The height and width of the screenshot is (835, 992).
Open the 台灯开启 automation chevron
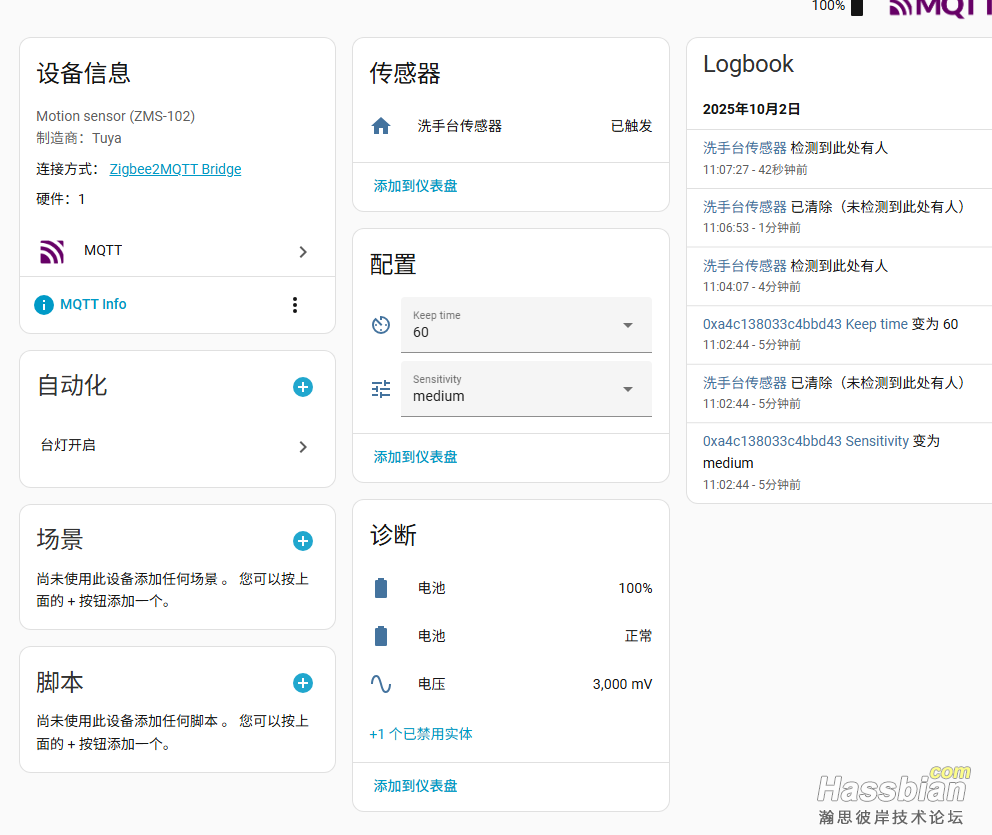pos(303,447)
